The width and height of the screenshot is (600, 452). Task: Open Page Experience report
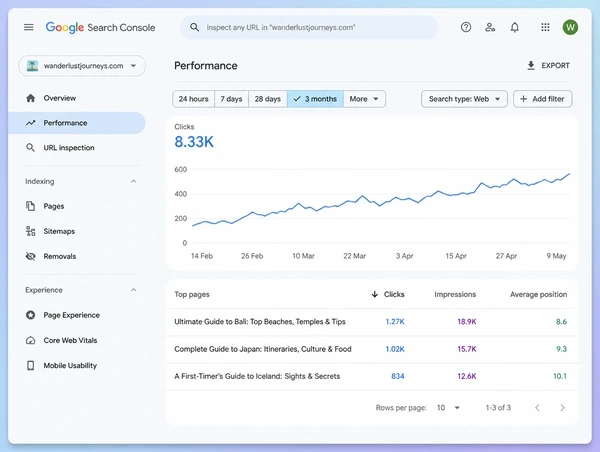(77, 315)
